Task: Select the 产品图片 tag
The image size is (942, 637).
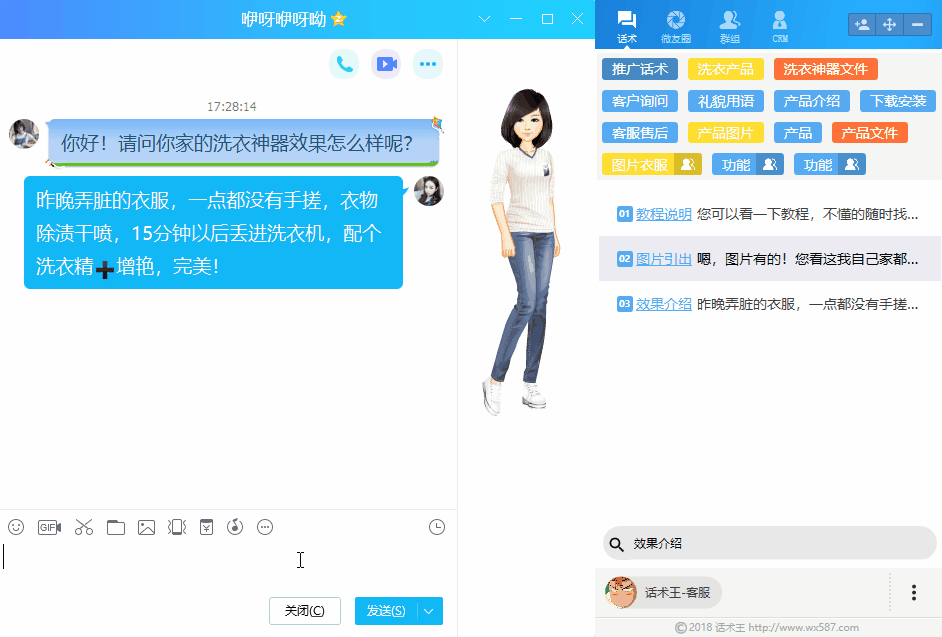Action: [726, 133]
